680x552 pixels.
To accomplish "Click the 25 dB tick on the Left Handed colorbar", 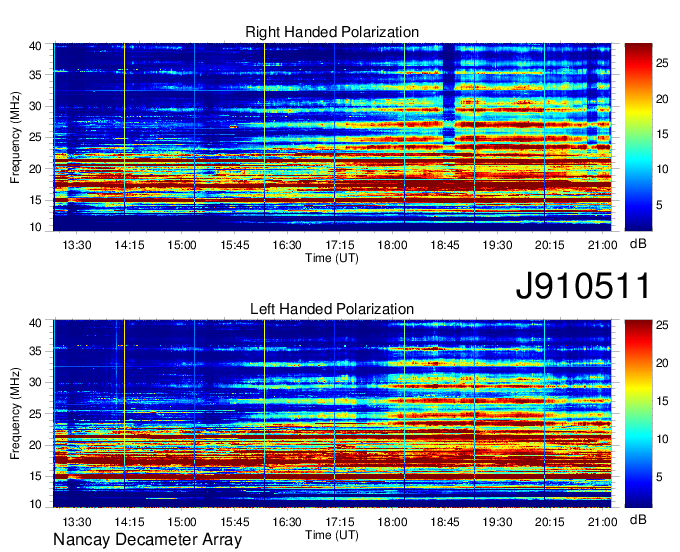I will point(662,325).
